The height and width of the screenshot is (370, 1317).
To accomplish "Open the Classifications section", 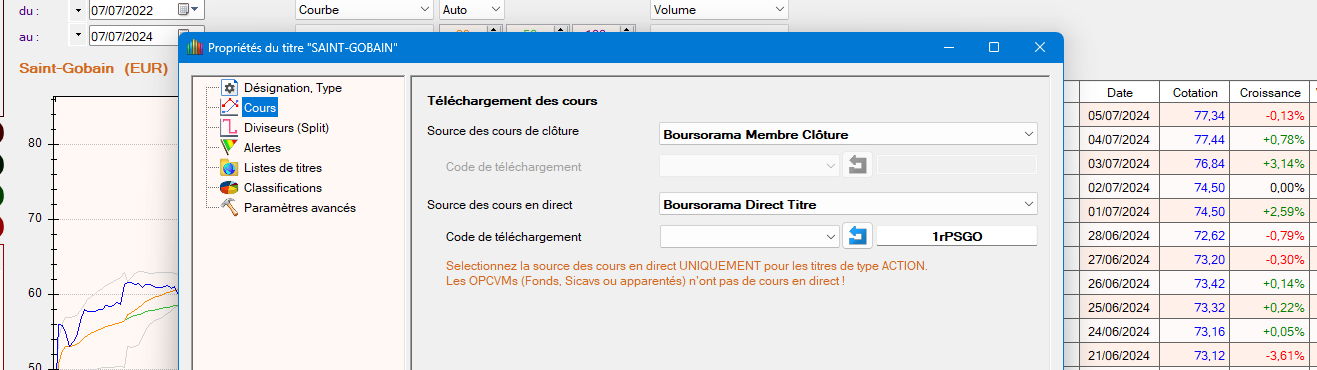I will pyautogui.click(x=283, y=187).
